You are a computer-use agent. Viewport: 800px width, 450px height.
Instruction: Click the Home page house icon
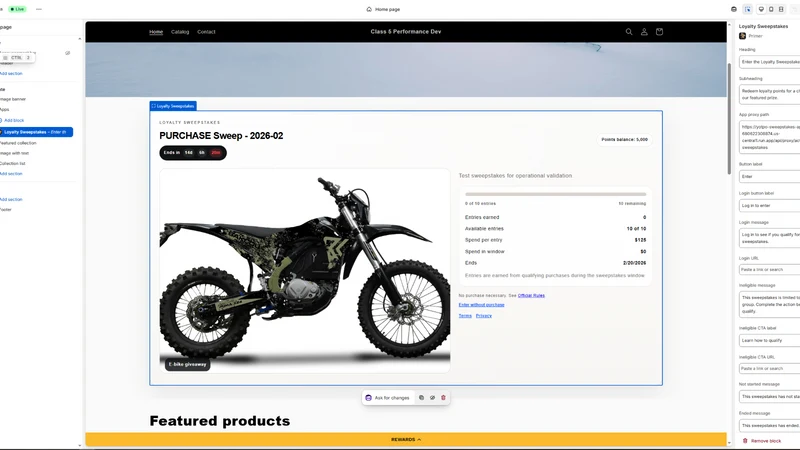pyautogui.click(x=369, y=9)
